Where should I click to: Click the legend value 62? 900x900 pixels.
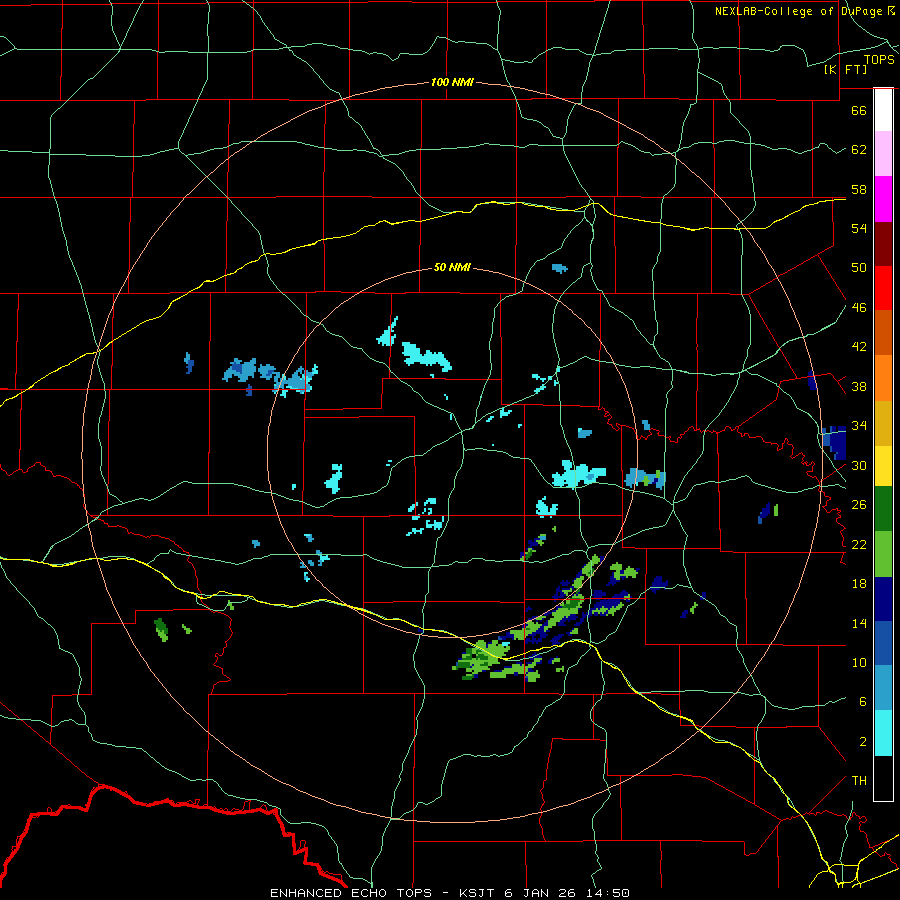tap(859, 150)
